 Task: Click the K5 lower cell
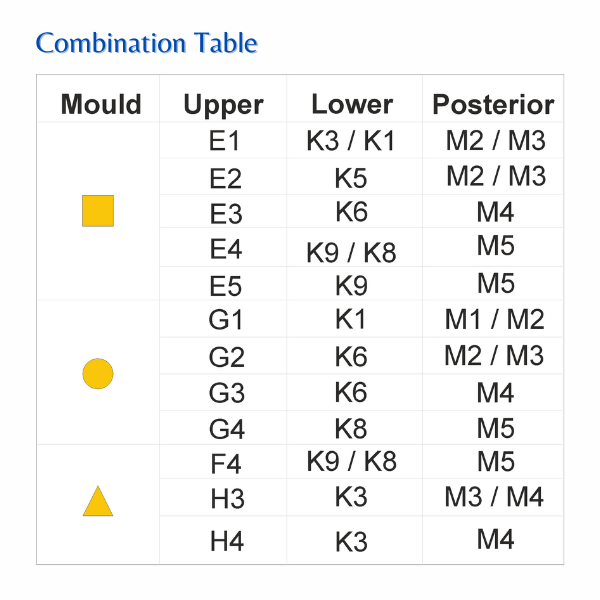(x=351, y=178)
